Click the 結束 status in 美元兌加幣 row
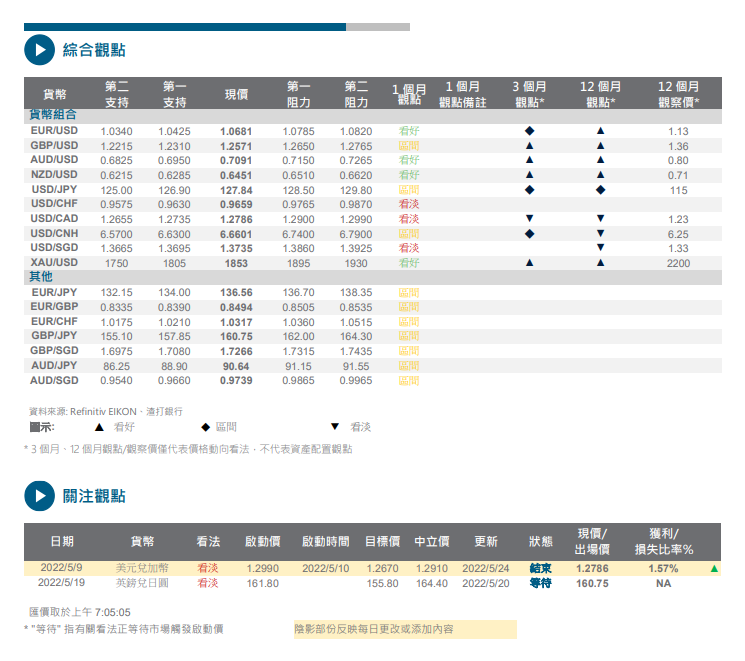This screenshot has width=745, height=661. tap(541, 569)
